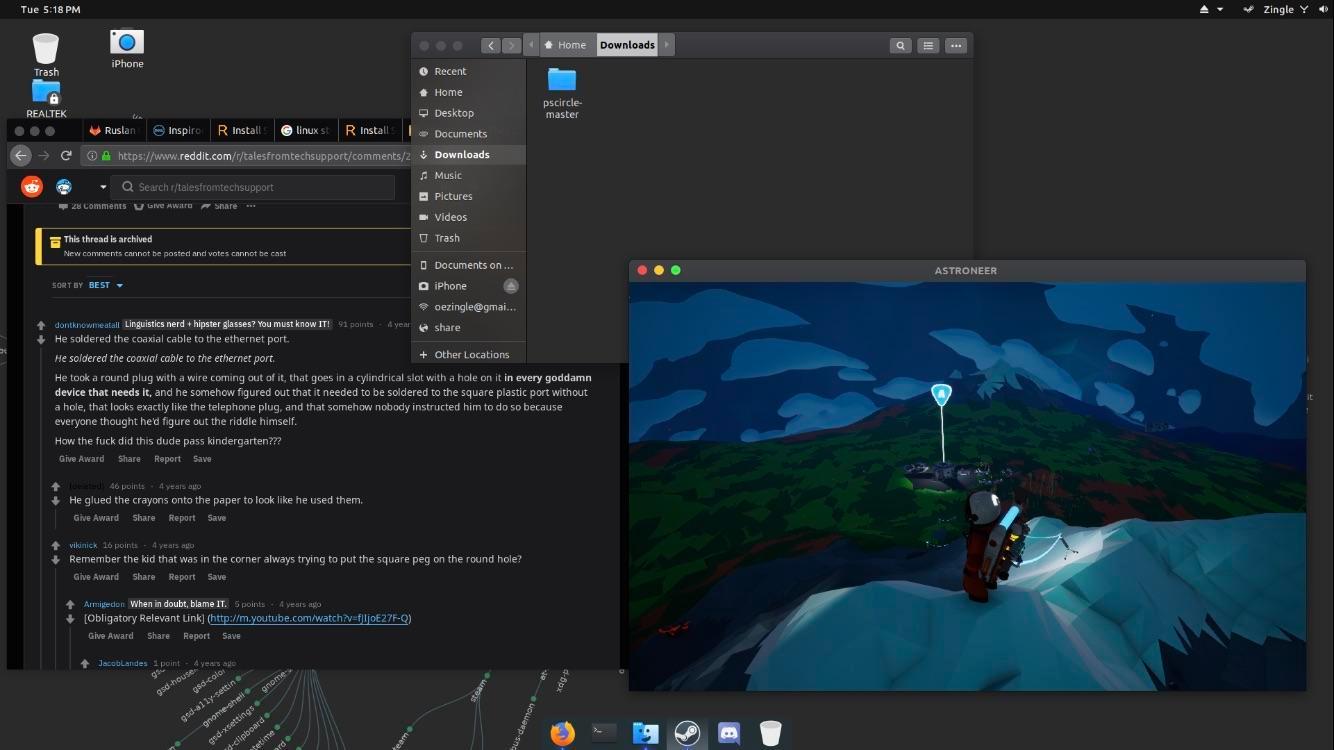
Task: Open Reddit home via the Snoo logo icon
Action: coord(31,186)
